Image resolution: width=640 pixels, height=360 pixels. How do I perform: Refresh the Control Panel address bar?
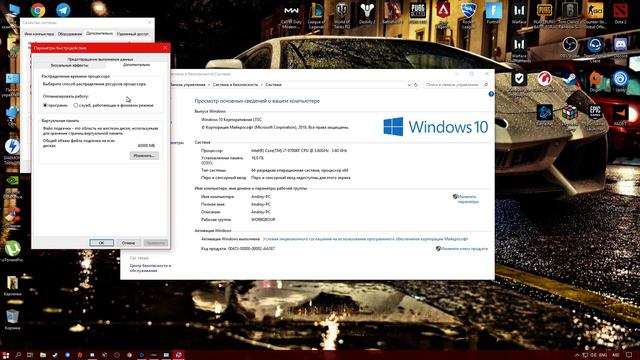click(416, 84)
